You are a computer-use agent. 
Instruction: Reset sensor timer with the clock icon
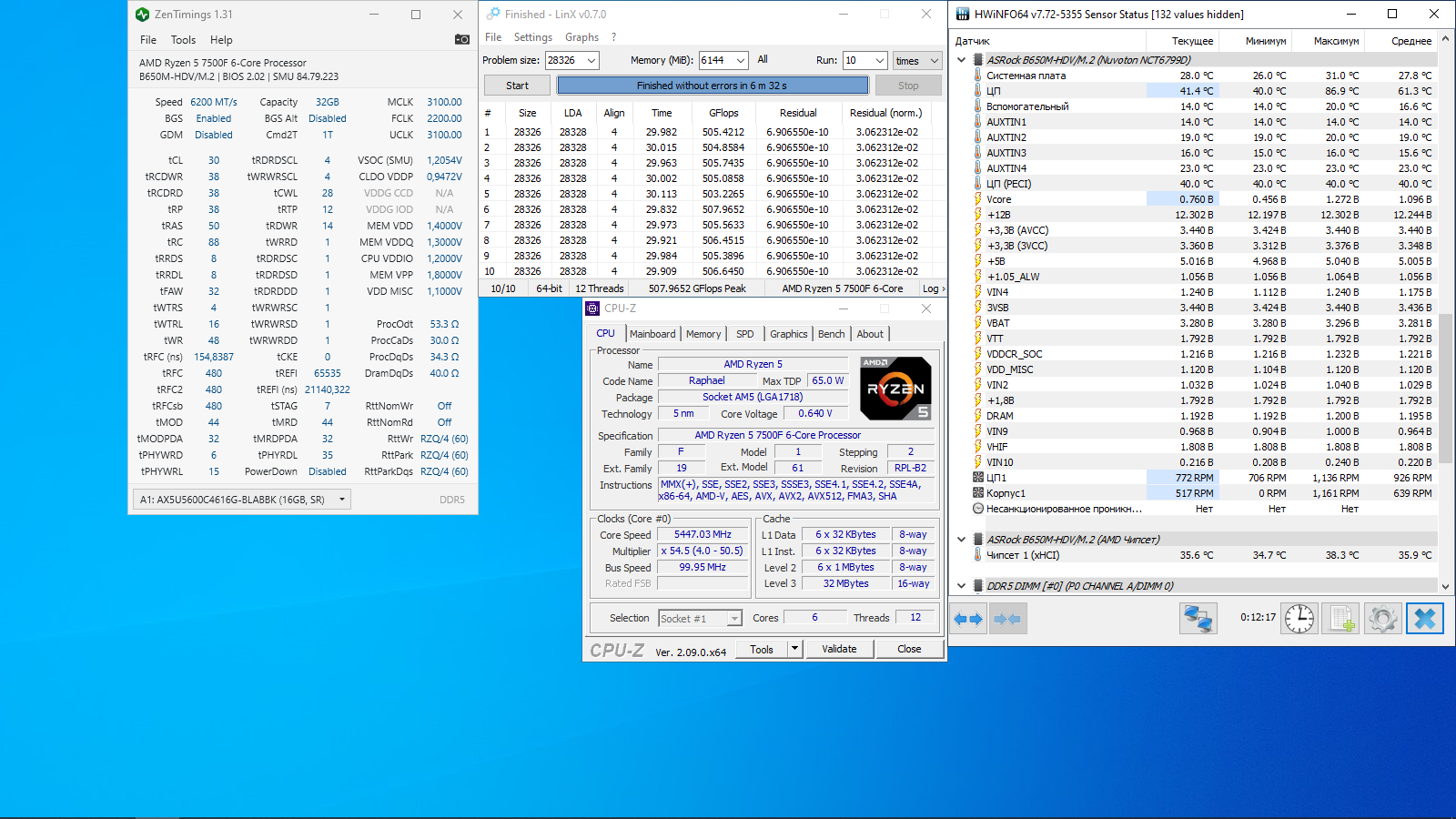point(1299,619)
